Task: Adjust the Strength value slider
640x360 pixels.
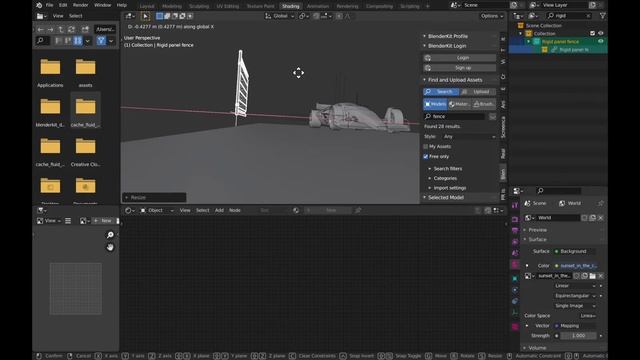Action: [x=578, y=336]
